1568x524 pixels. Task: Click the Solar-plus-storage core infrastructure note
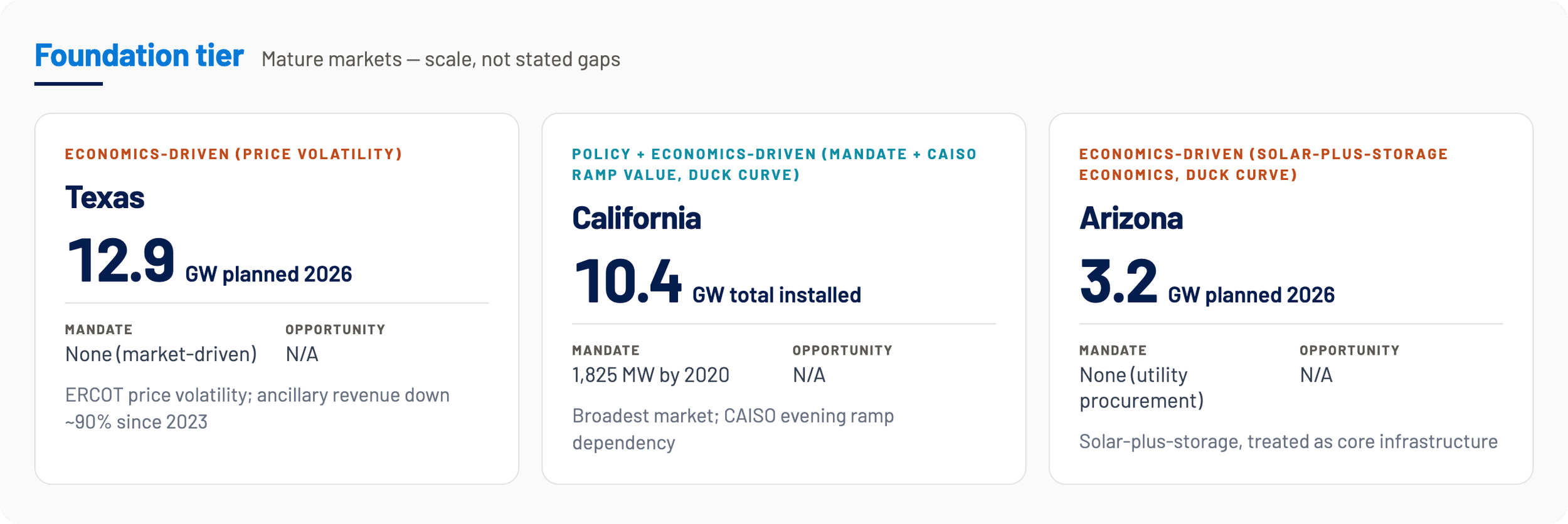tap(1288, 442)
